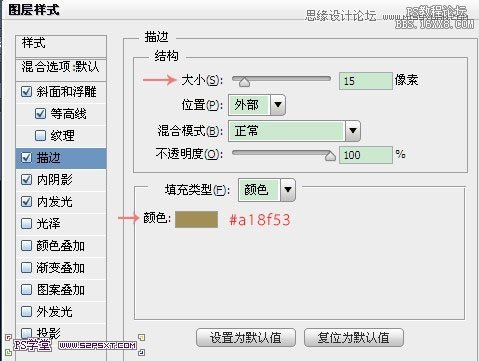Check the 外发光 checkbox
The width and height of the screenshot is (479, 361).
coord(26,312)
